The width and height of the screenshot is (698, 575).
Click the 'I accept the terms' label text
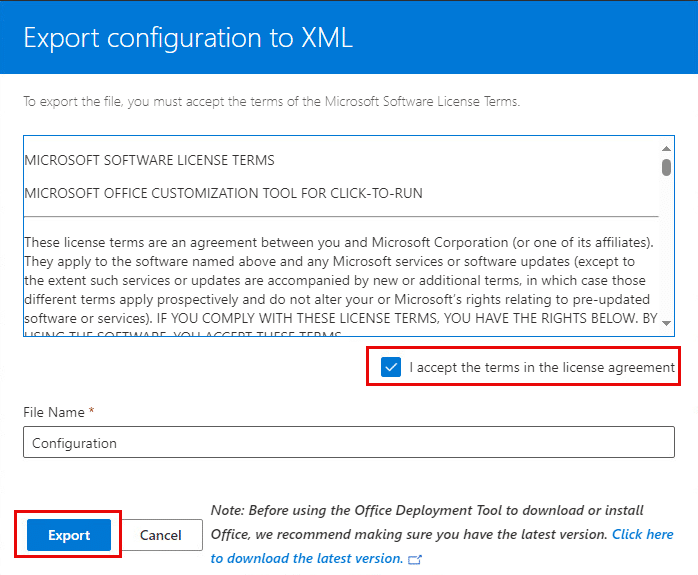(542, 367)
